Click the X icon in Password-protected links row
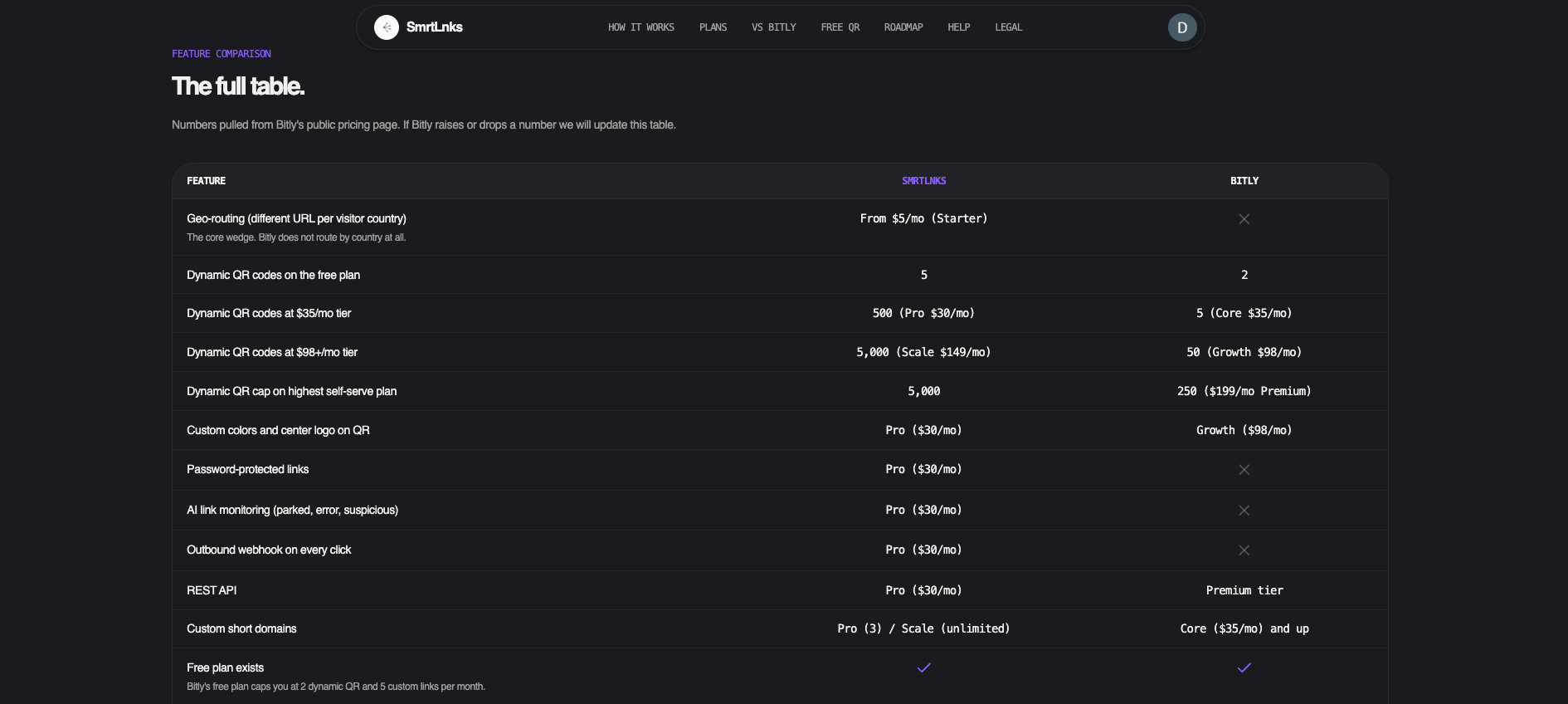The width and height of the screenshot is (1568, 704). point(1244,470)
